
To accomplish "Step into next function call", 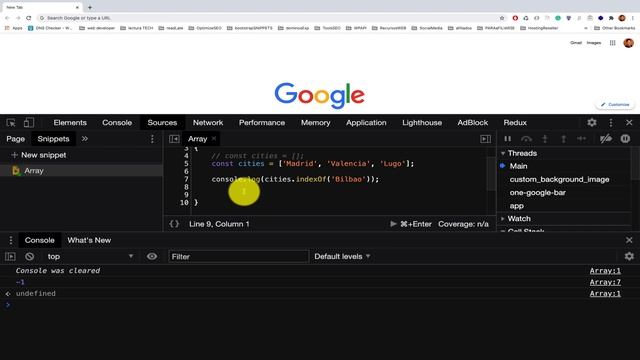I will [x=545, y=139].
